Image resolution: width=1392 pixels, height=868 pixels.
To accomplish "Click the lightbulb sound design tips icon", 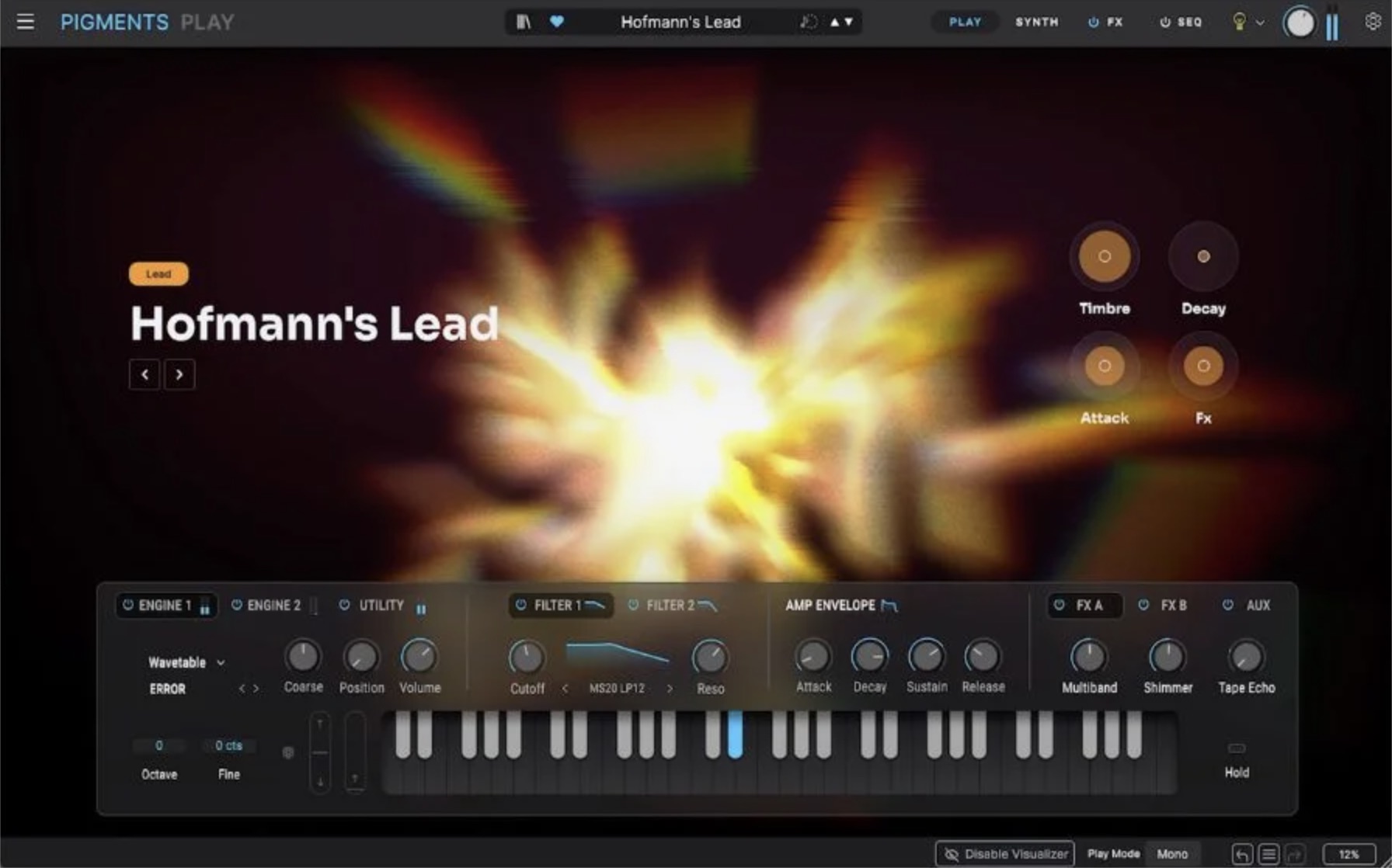I will point(1239,22).
